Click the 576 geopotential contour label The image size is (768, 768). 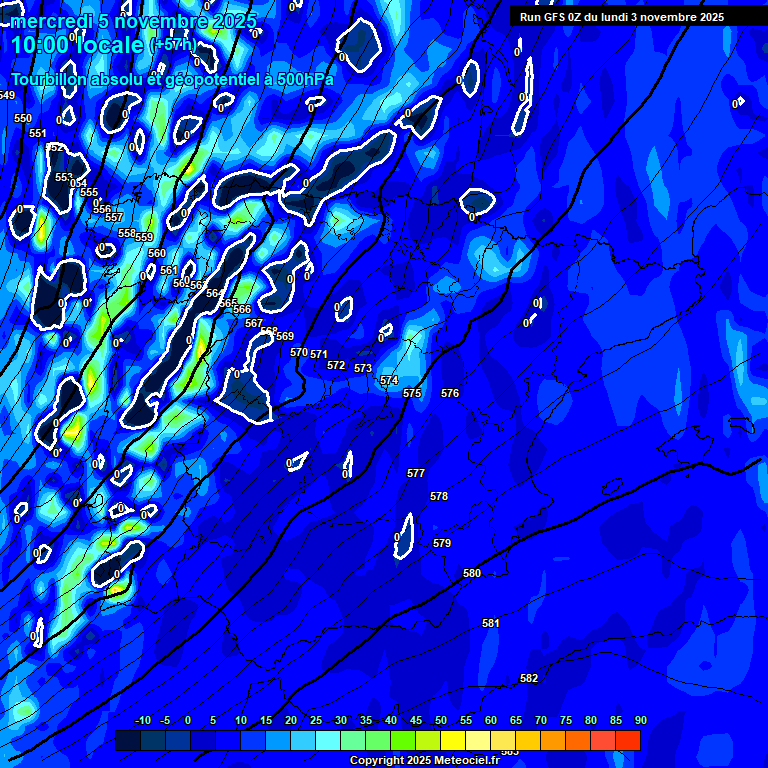pos(450,393)
